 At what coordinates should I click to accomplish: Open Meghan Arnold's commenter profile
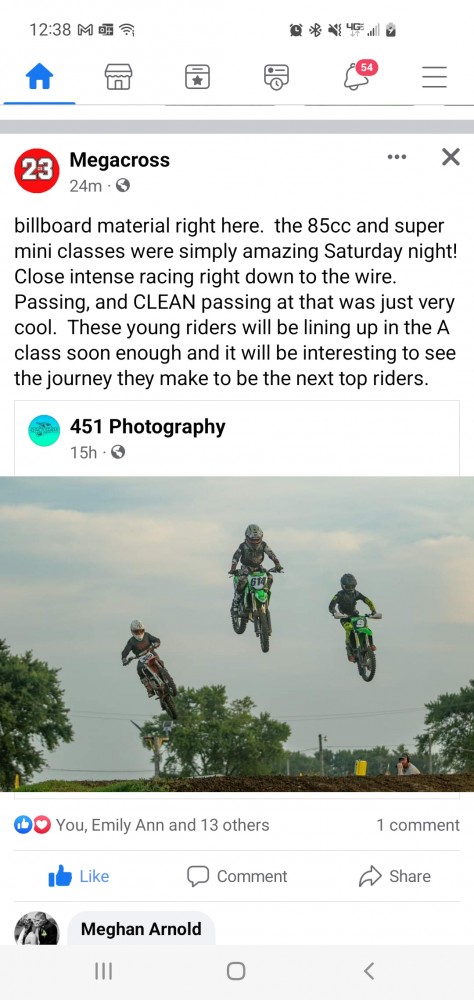(x=141, y=929)
